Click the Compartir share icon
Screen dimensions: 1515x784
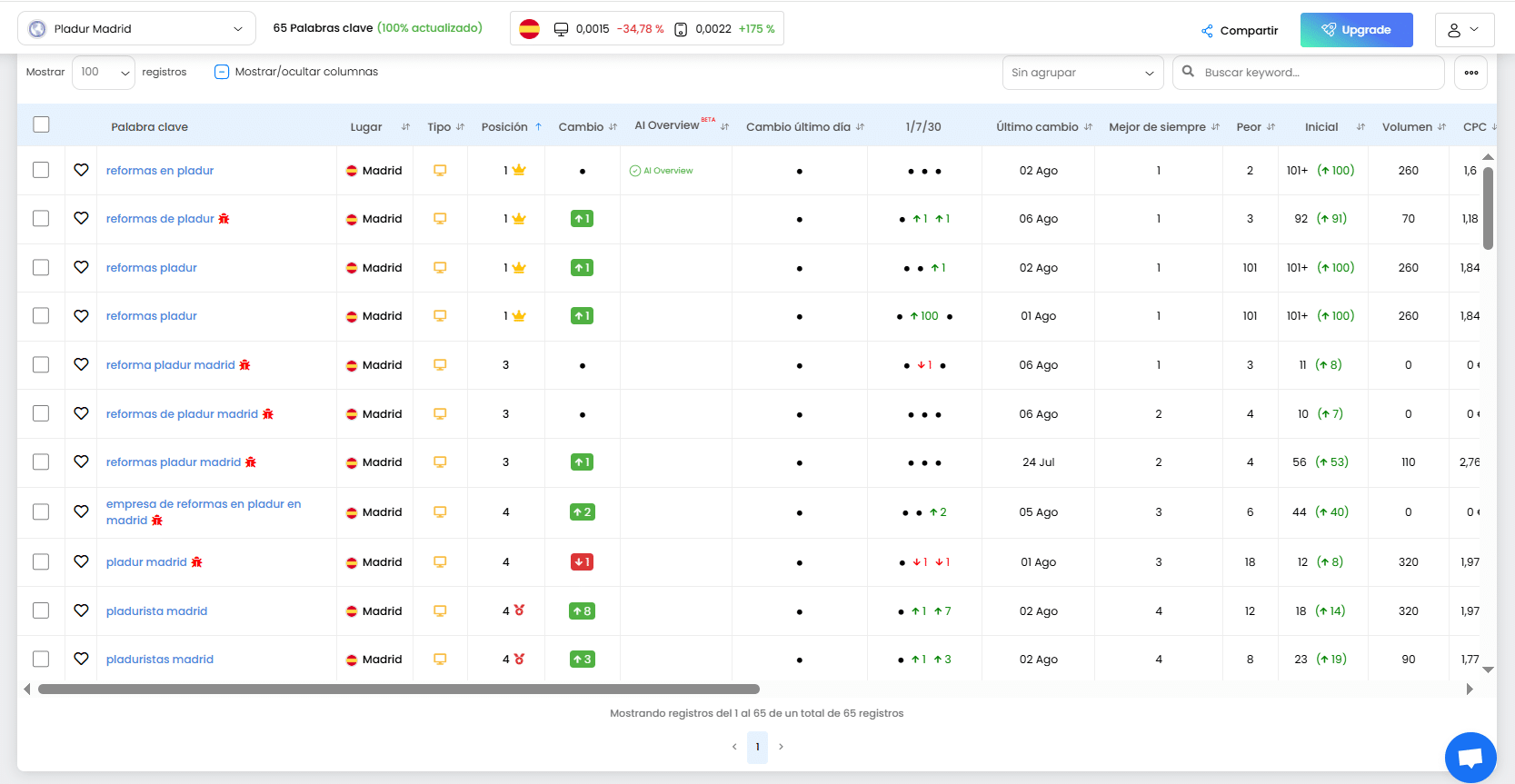(1207, 31)
